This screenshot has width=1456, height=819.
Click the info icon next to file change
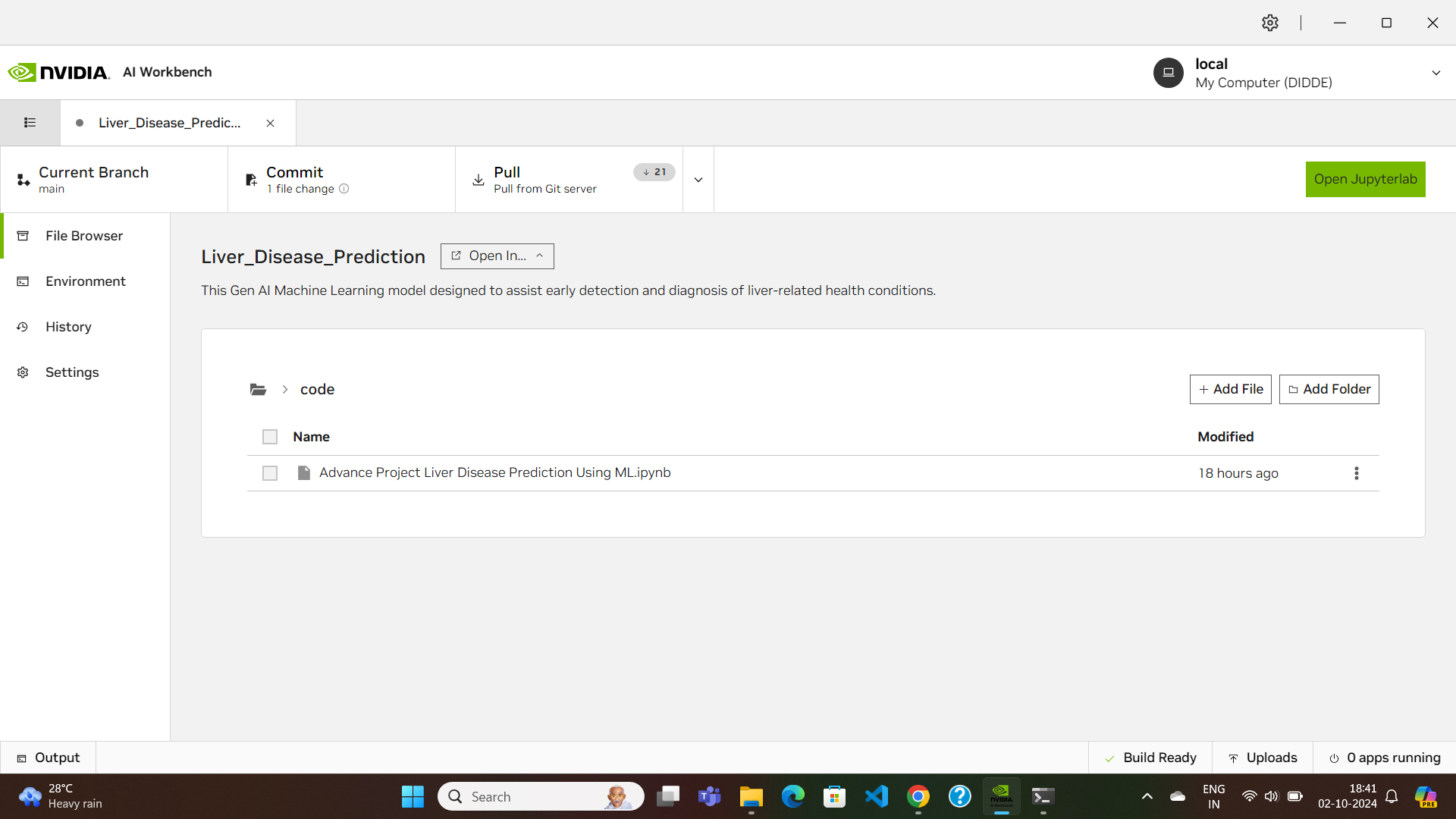[x=344, y=189]
